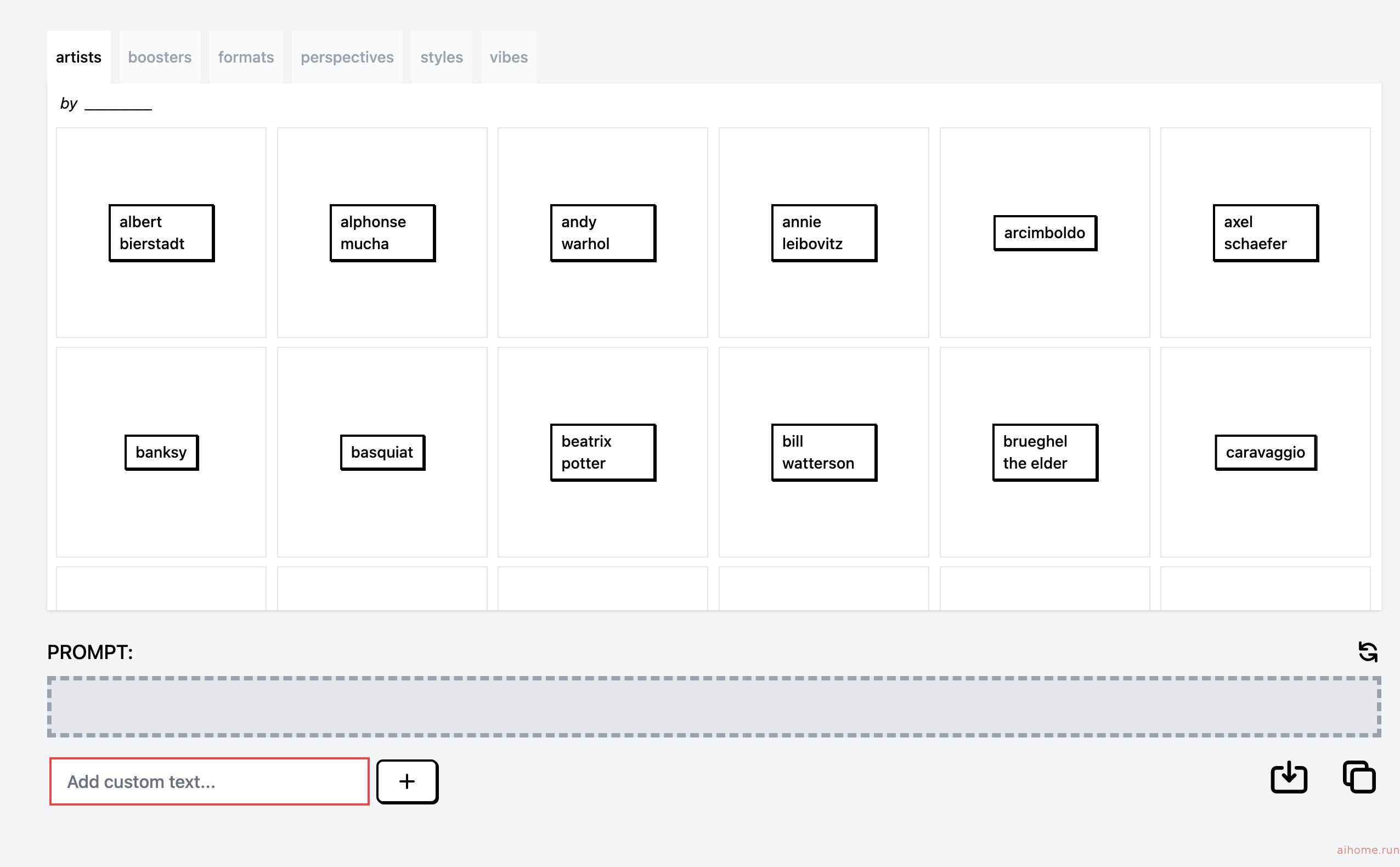1400x867 pixels.
Task: Select bill watterson artist tile
Action: [824, 452]
